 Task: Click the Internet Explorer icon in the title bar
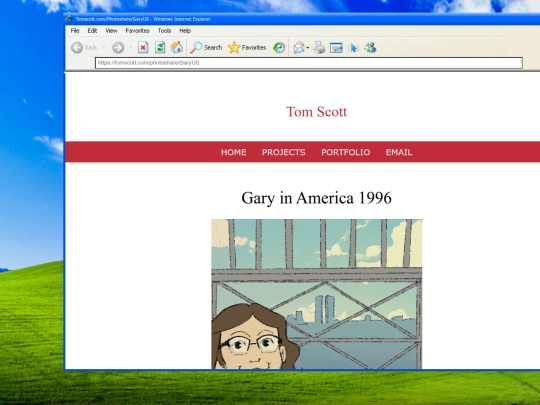pyautogui.click(x=69, y=19)
